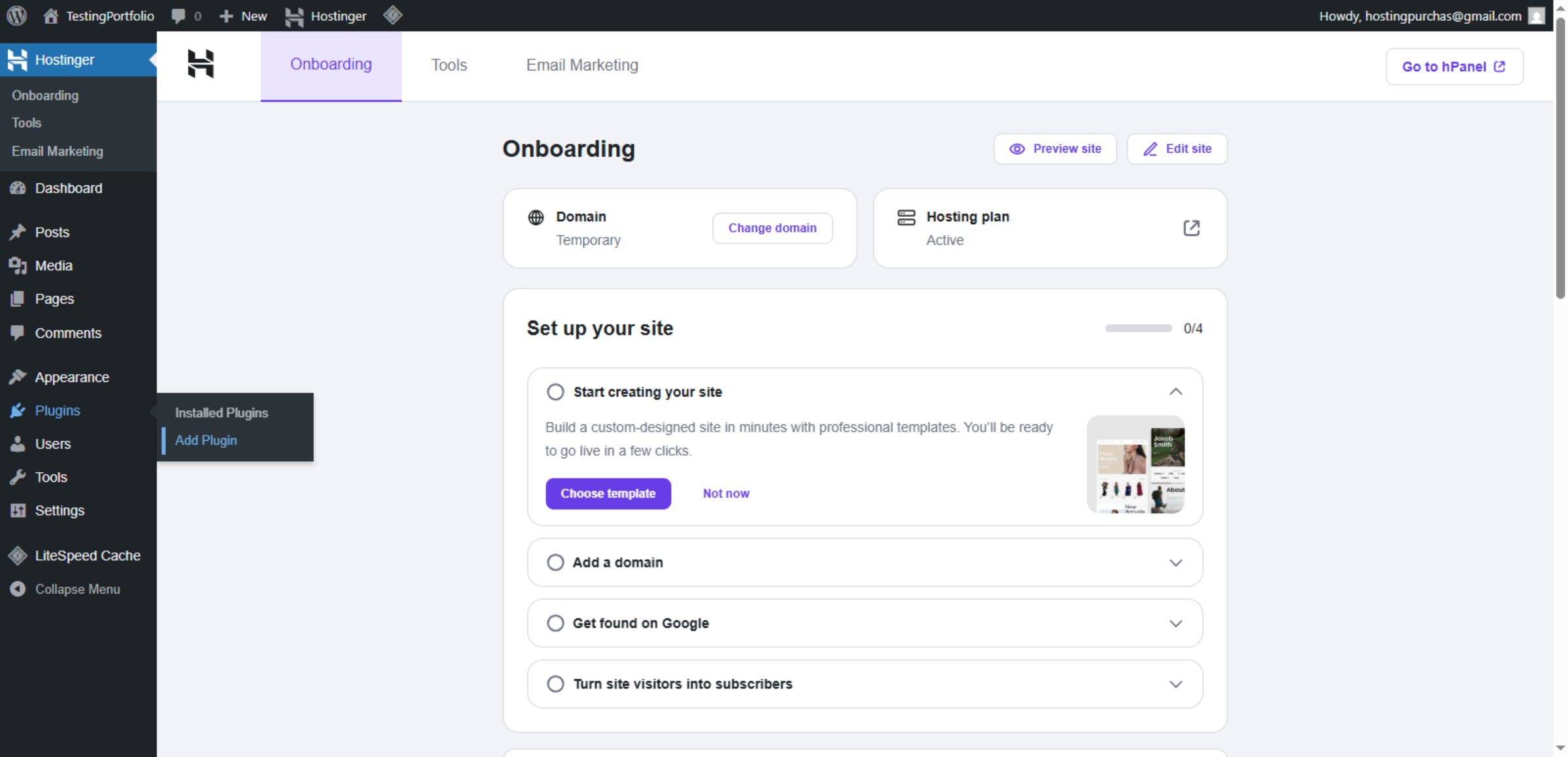
Task: Click the LiteSpeed diamond icon in admin bar
Action: [393, 15]
